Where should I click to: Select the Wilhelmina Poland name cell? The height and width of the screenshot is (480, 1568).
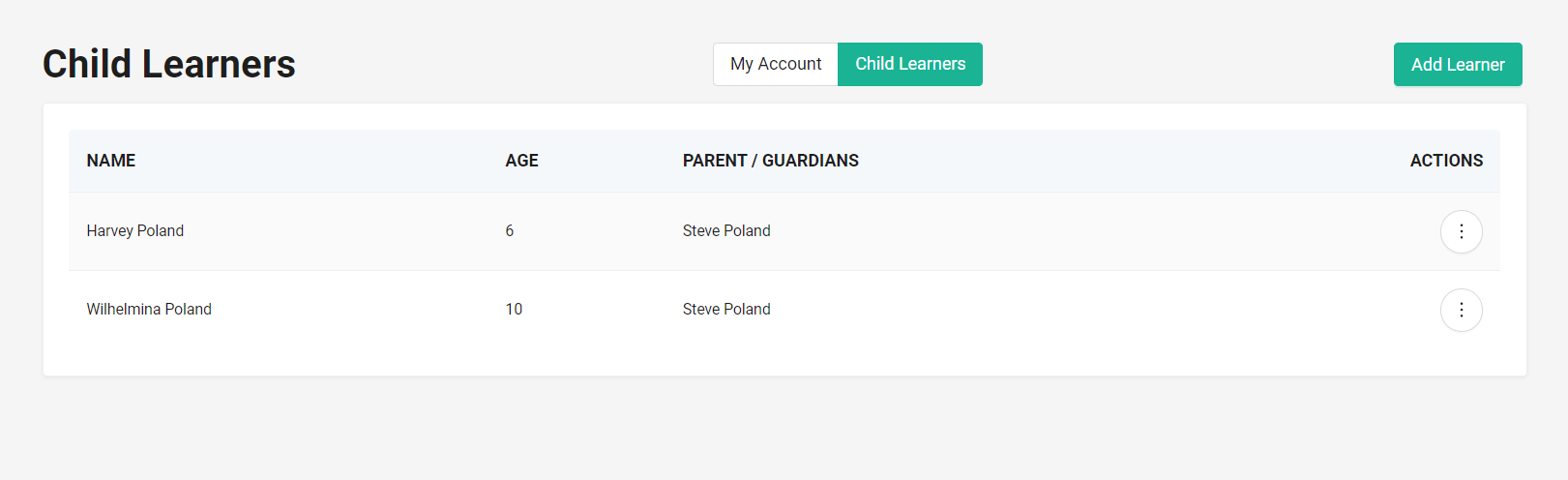click(149, 310)
